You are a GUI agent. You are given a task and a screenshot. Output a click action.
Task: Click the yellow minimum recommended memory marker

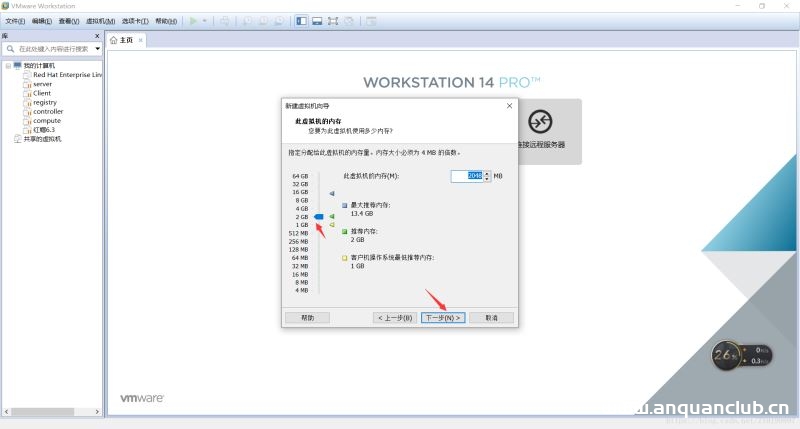point(332,225)
